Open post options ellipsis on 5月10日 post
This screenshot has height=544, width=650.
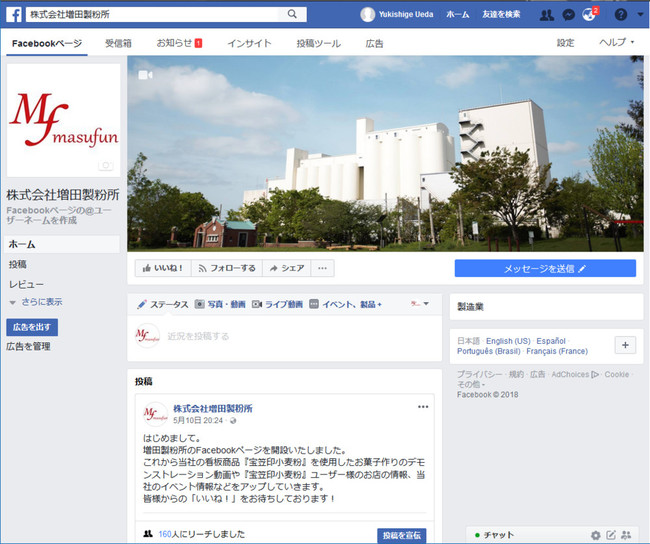point(423,407)
